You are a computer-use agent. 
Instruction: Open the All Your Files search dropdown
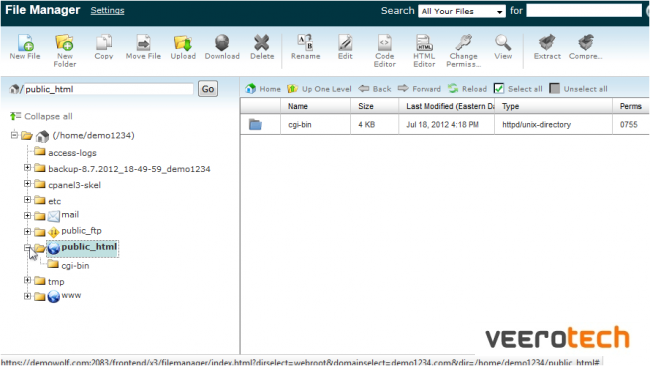(462, 11)
